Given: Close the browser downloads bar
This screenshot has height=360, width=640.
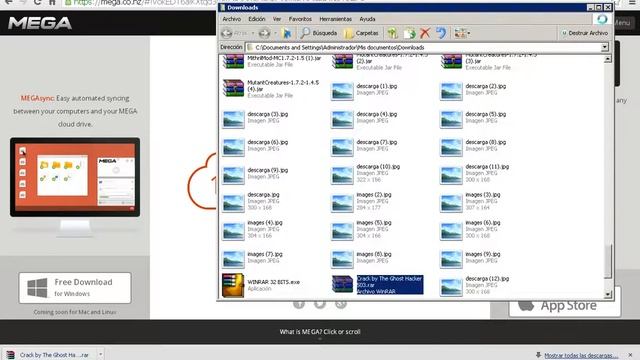Looking at the screenshot, I should 631,355.
